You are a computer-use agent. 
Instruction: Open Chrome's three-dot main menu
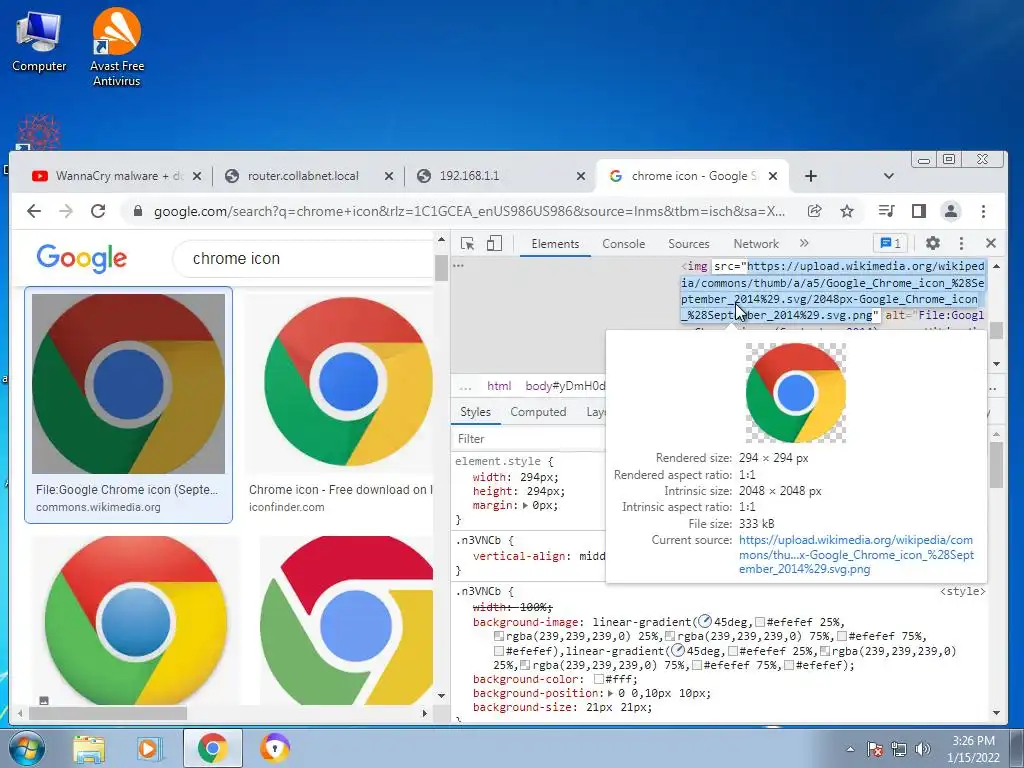coord(984,211)
